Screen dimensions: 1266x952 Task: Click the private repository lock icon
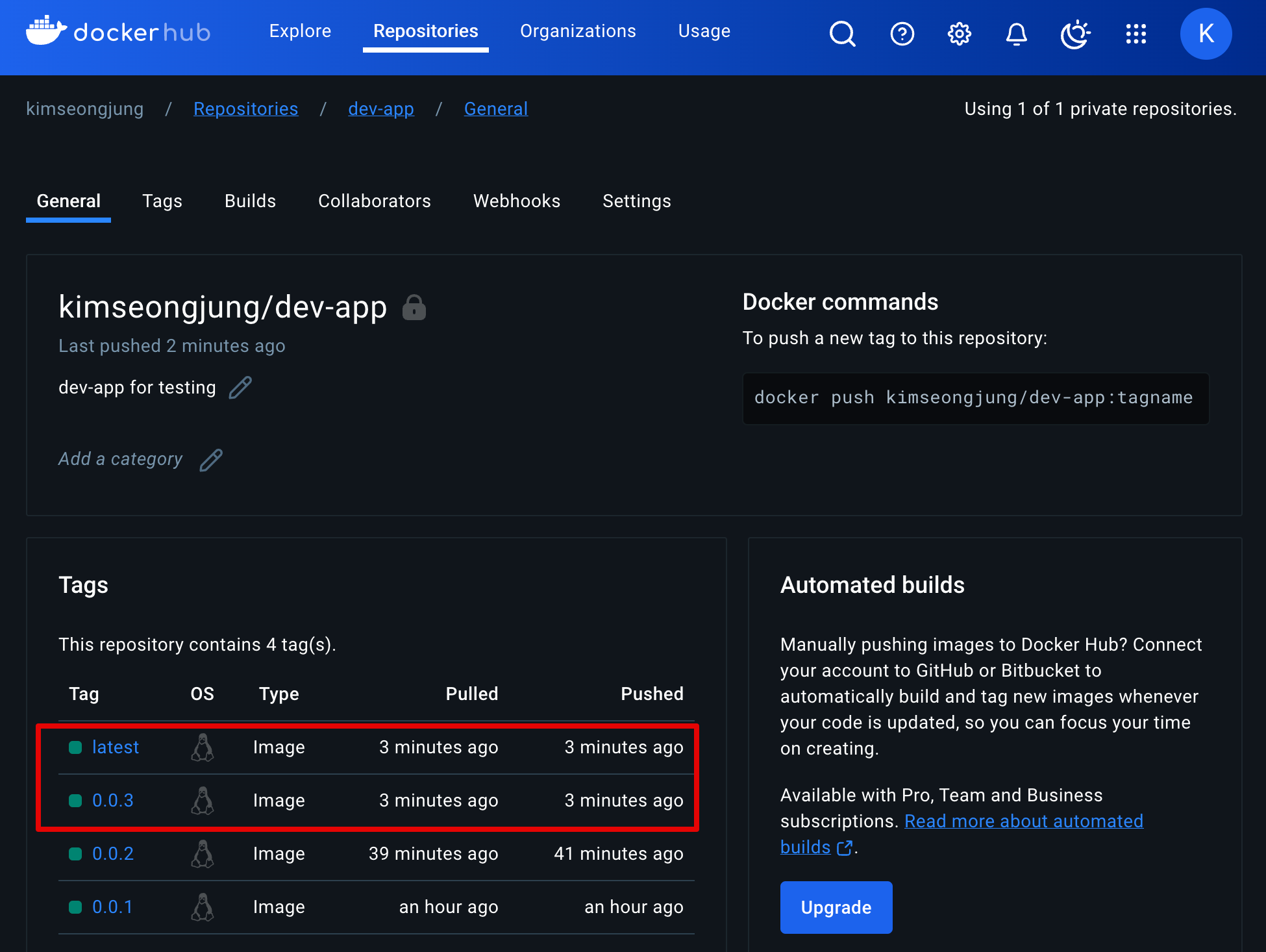[414, 307]
